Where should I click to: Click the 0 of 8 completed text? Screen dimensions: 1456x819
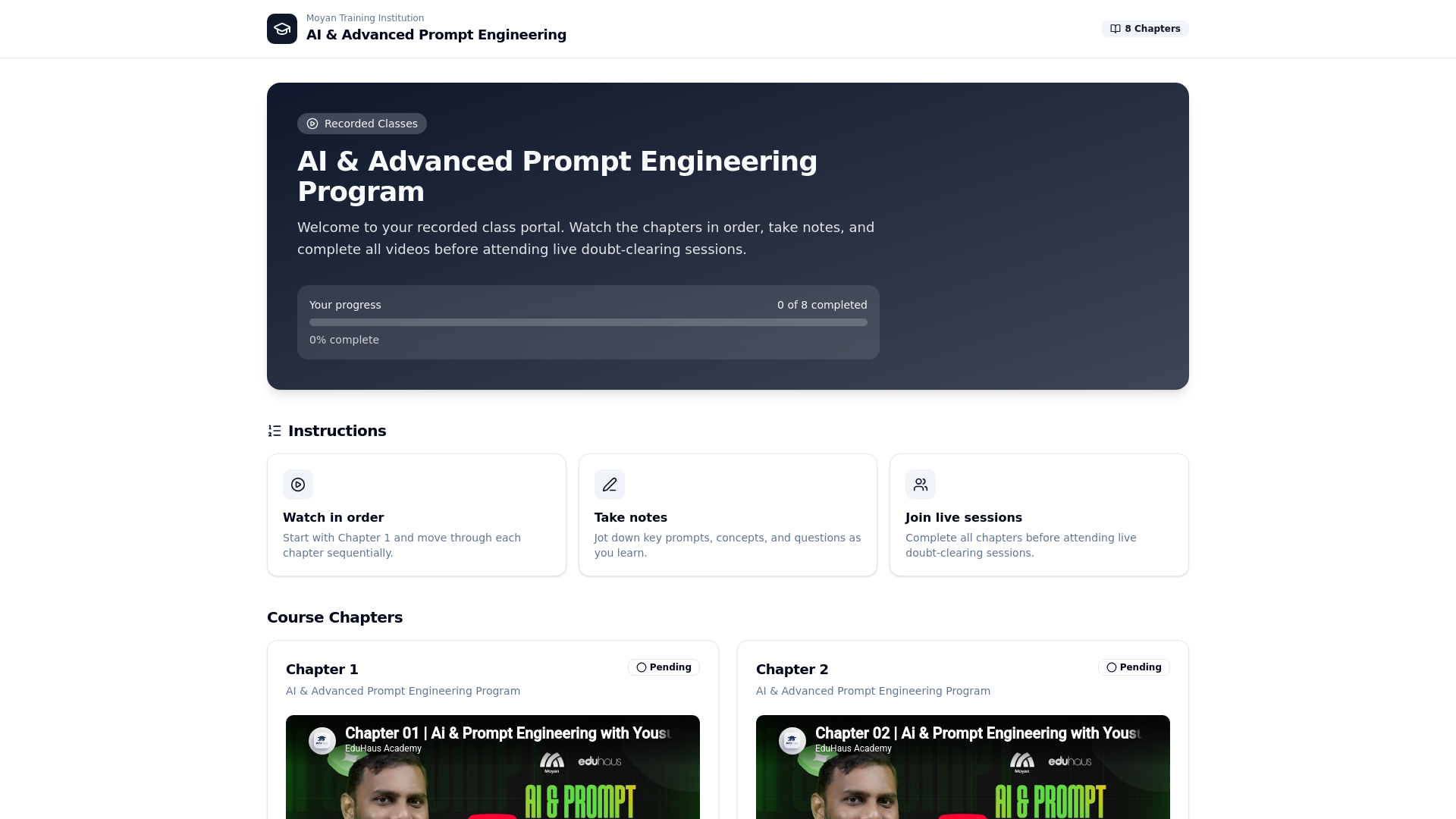pos(822,305)
